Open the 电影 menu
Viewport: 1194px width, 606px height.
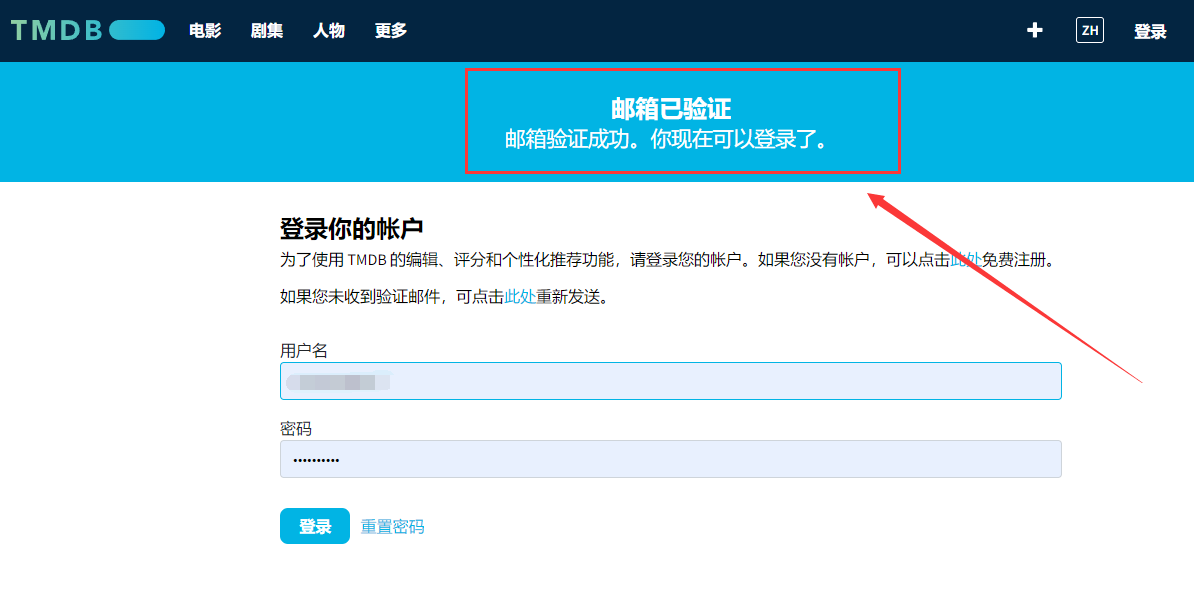tap(205, 31)
